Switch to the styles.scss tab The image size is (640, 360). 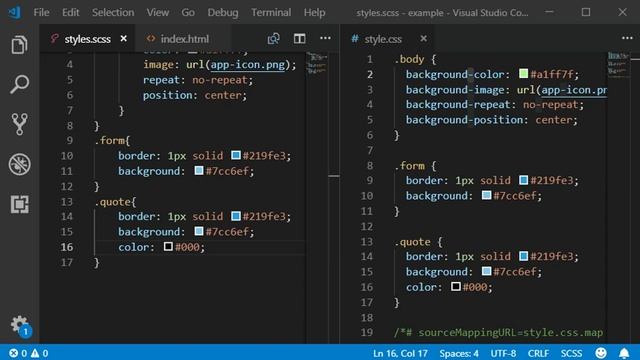click(x=87, y=39)
